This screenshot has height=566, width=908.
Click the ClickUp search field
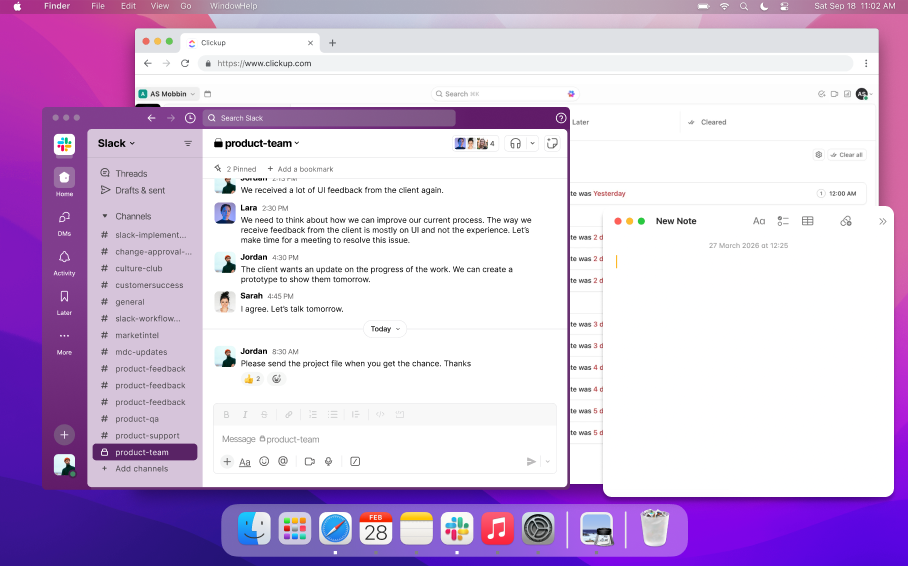(505, 94)
